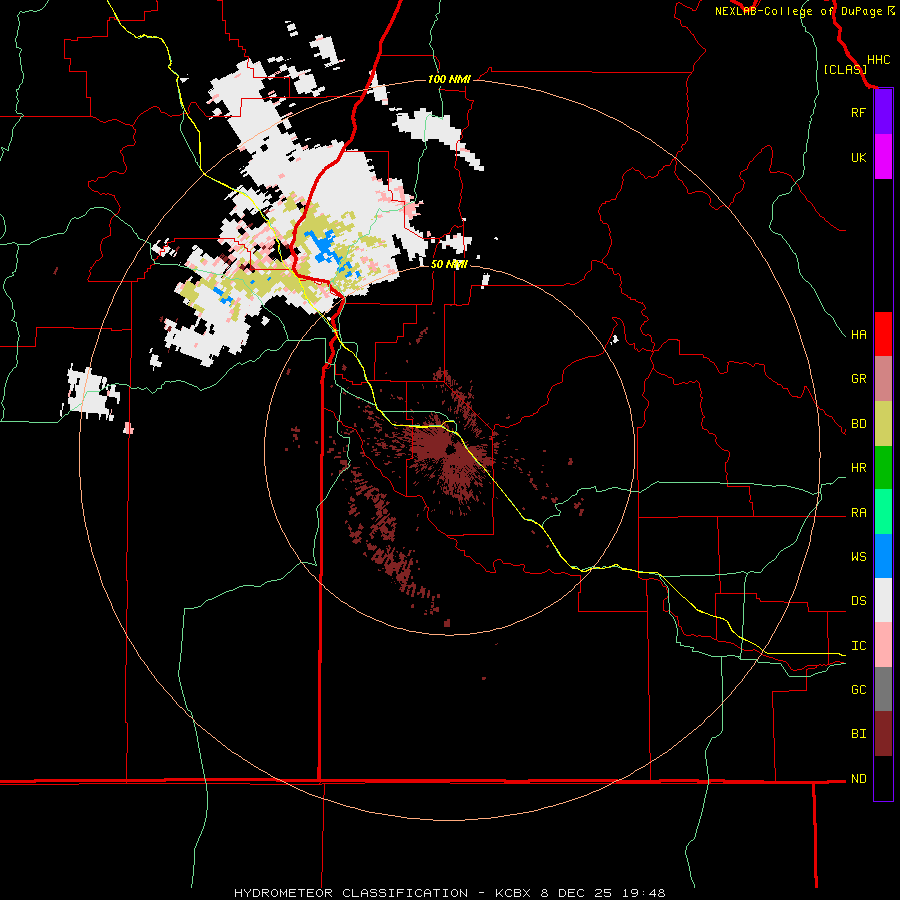Image resolution: width=900 pixels, height=900 pixels.
Task: Click the [CLAS] units label
Action: [845, 70]
